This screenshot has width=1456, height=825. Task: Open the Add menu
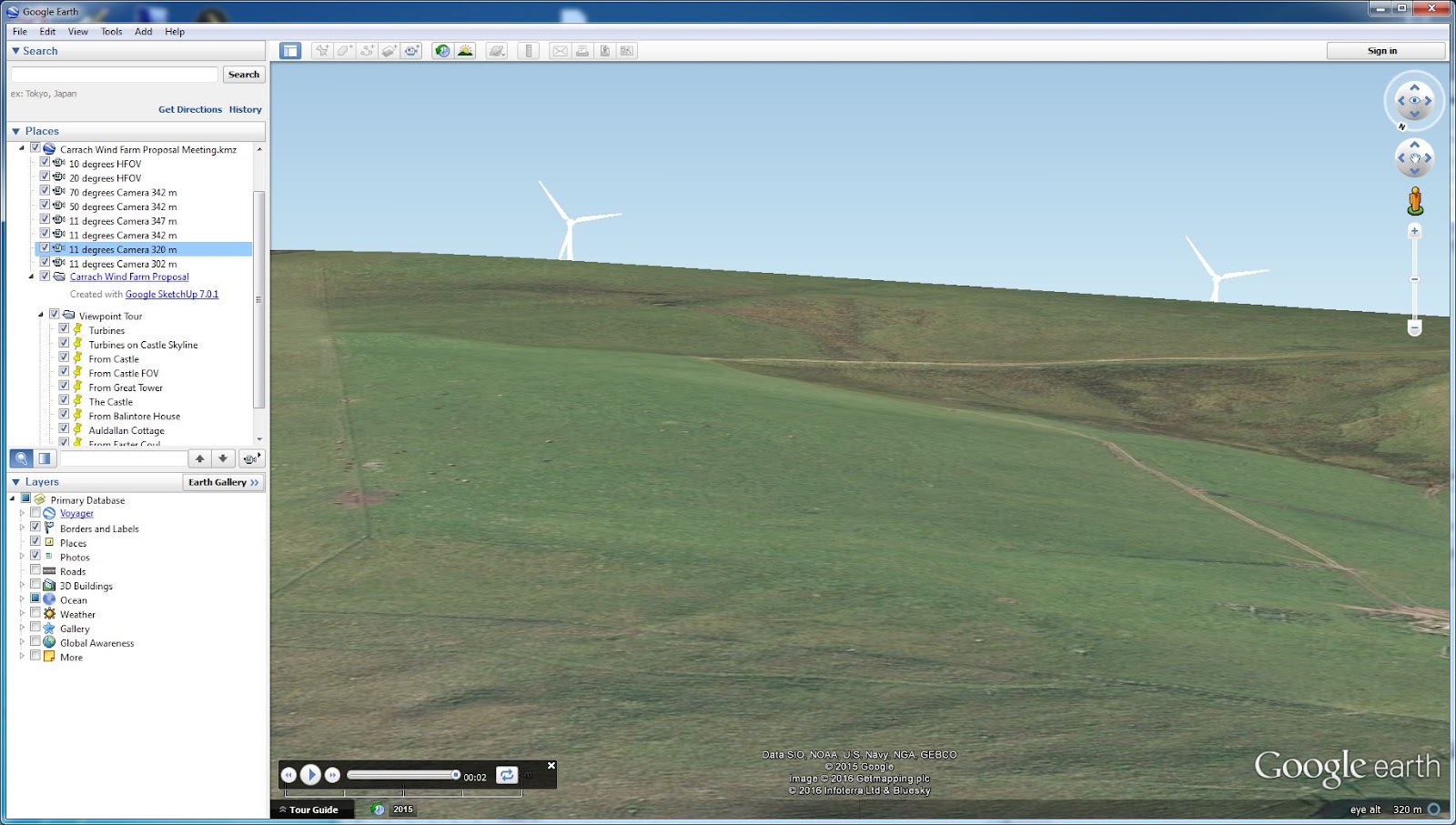pyautogui.click(x=144, y=31)
